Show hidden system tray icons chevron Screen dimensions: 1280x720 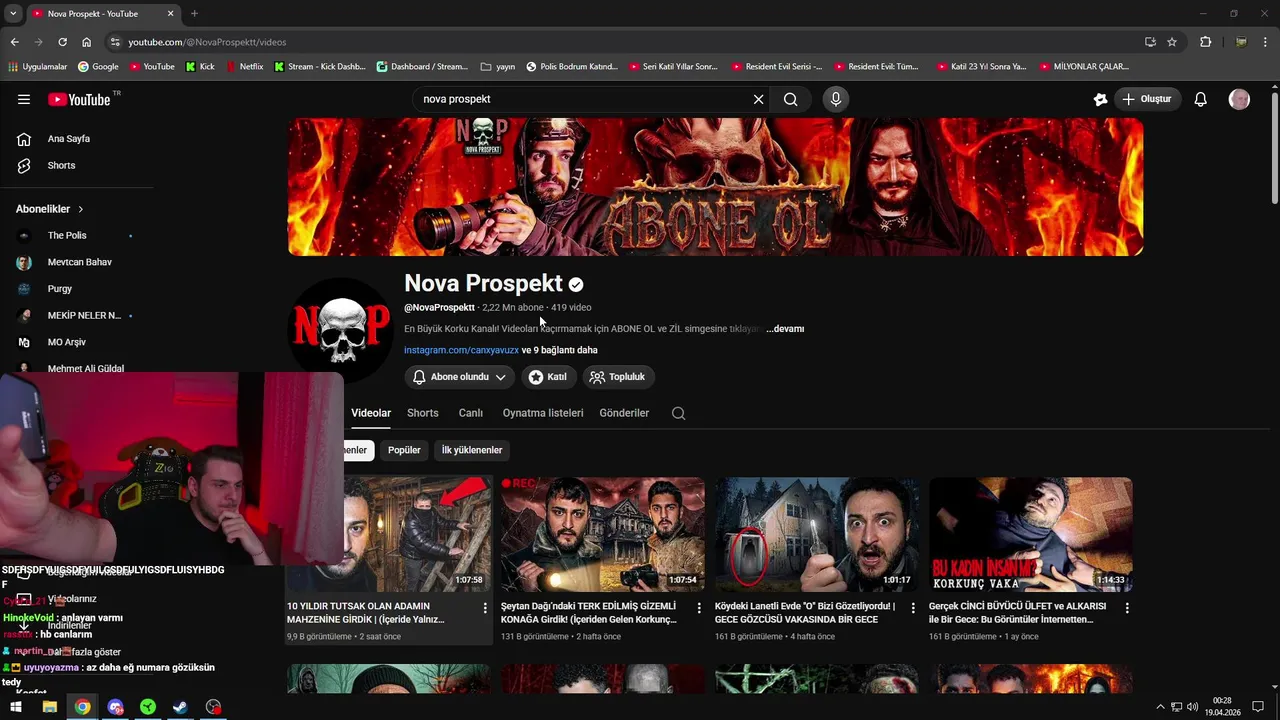[x=1161, y=707]
